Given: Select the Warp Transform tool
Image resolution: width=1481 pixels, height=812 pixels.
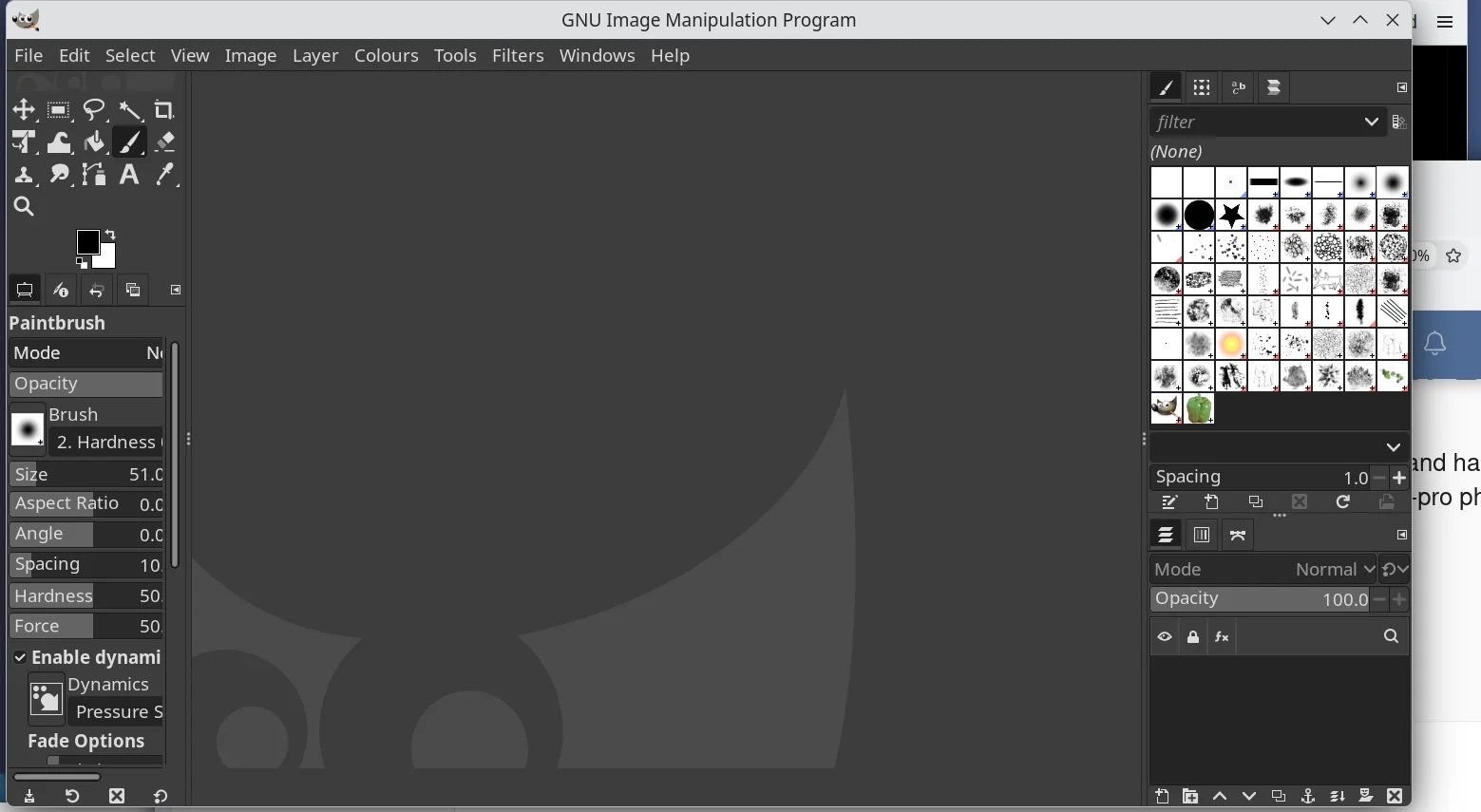Looking at the screenshot, I should (x=59, y=142).
